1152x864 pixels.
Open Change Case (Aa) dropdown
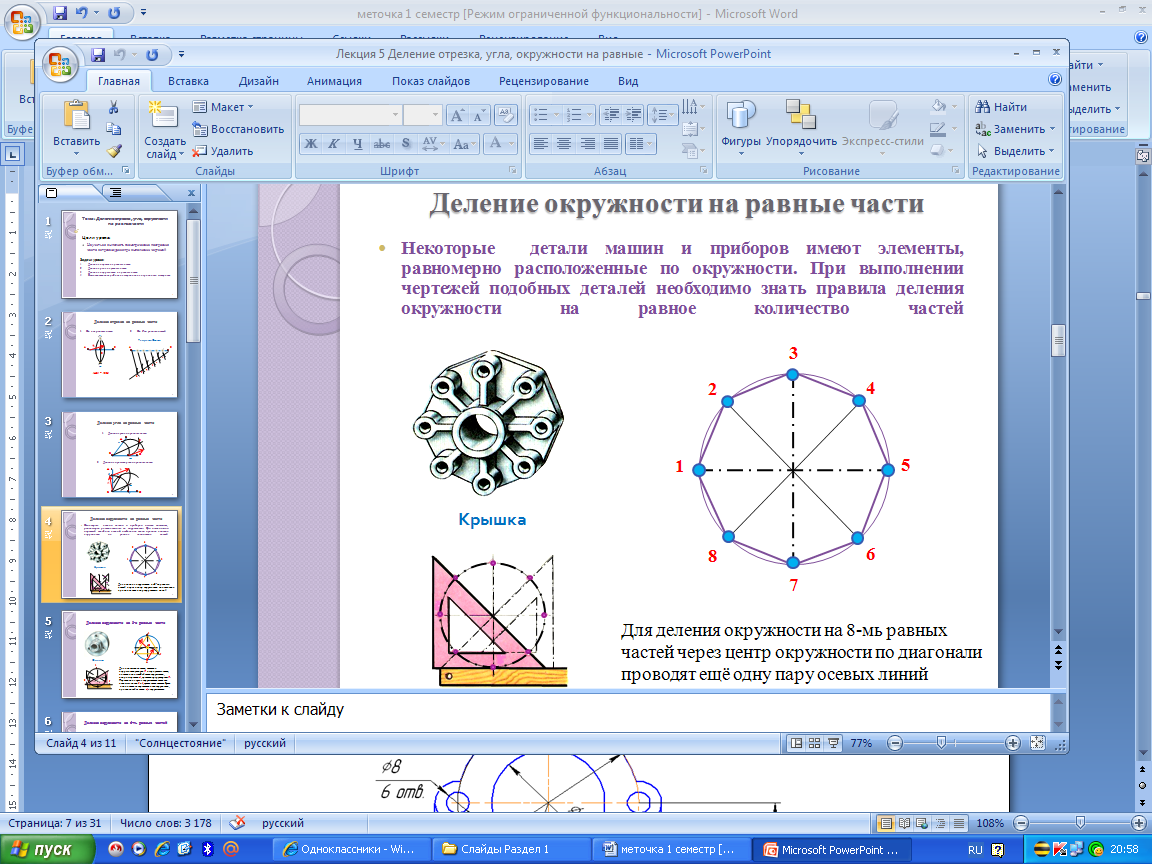[465, 144]
